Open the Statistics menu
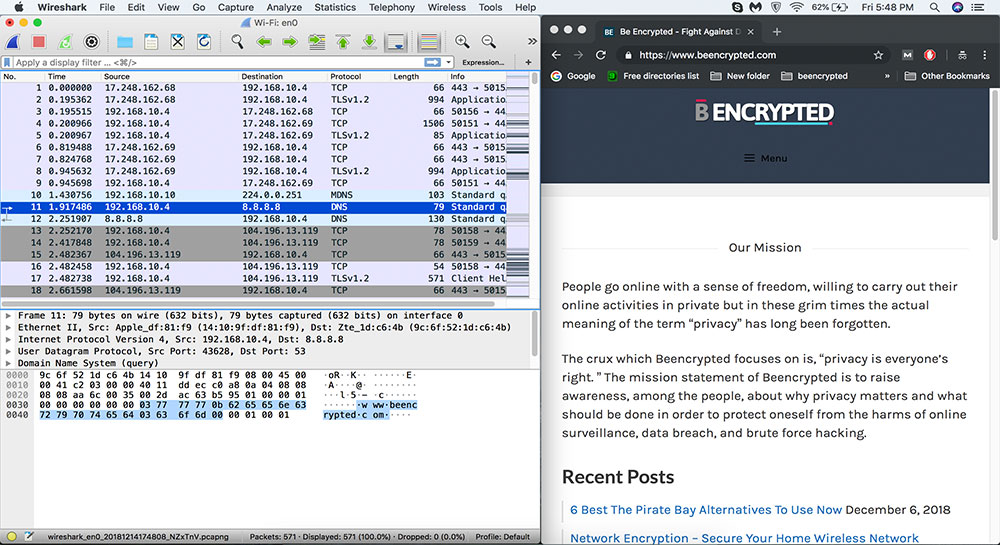 335,7
